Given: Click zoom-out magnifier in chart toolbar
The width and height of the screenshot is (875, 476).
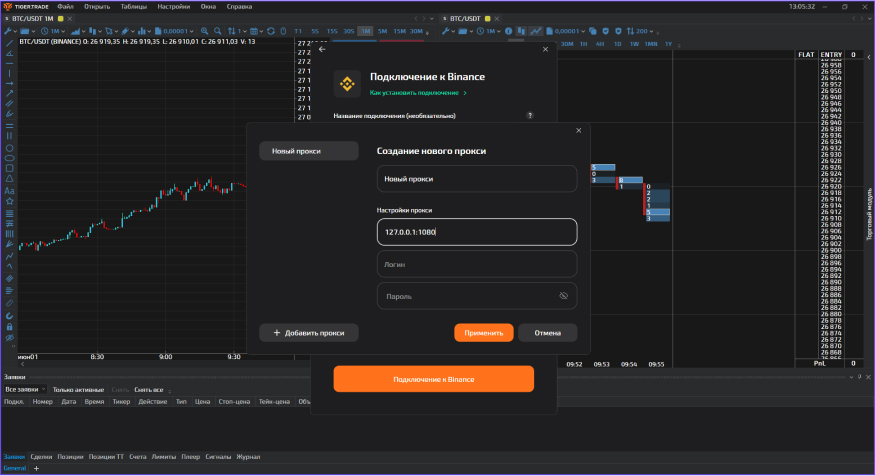Looking at the screenshot, I should [218, 31].
